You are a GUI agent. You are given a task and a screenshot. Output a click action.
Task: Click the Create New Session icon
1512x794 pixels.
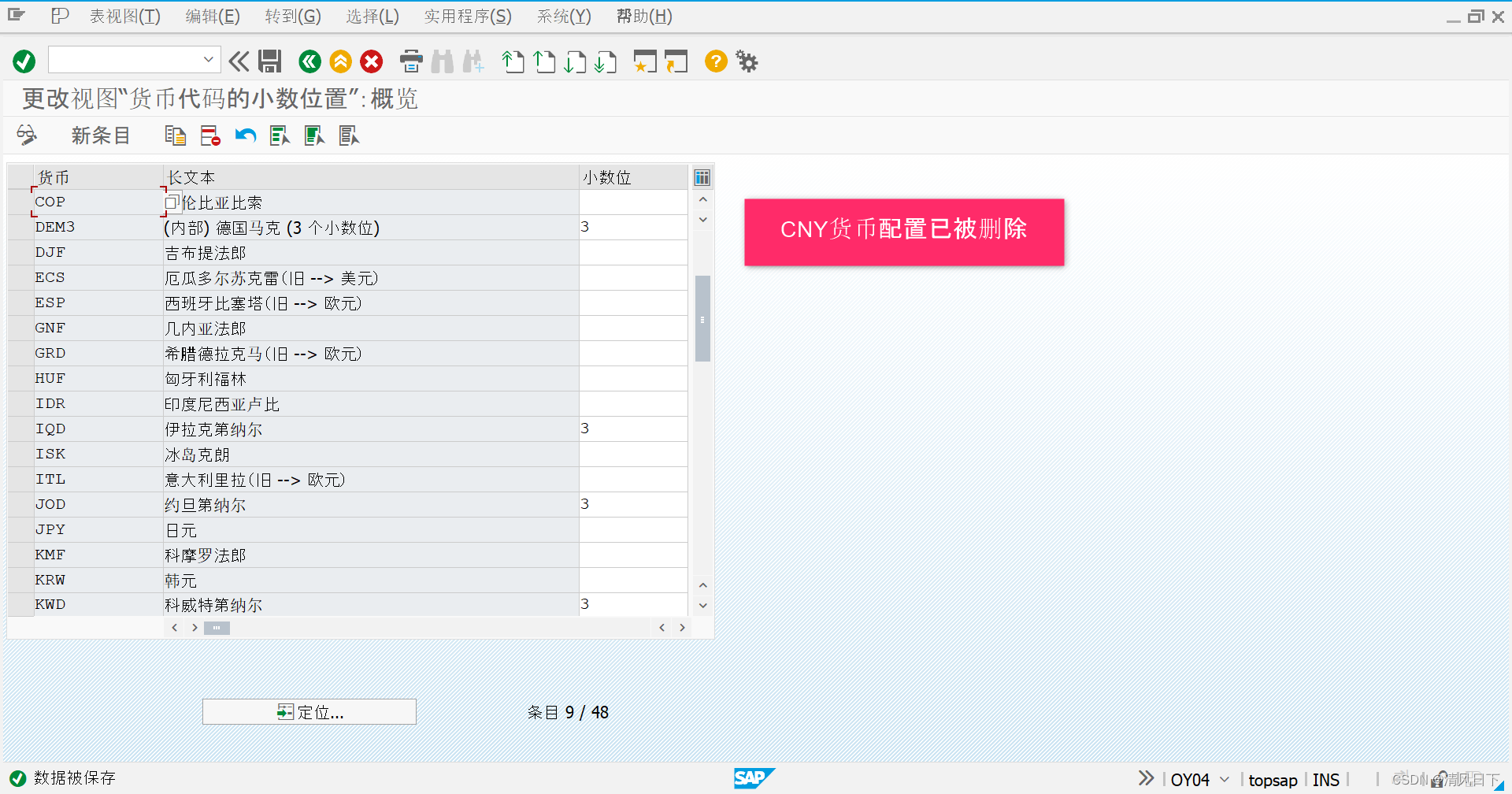[645, 61]
